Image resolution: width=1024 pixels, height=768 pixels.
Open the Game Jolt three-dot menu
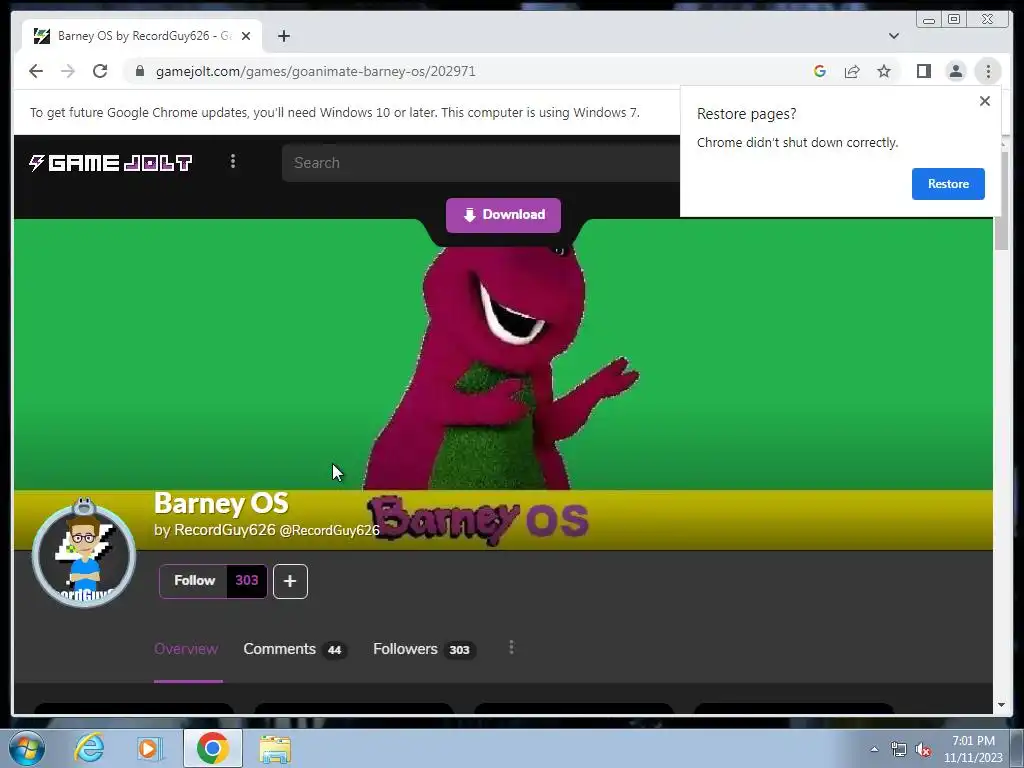(233, 161)
